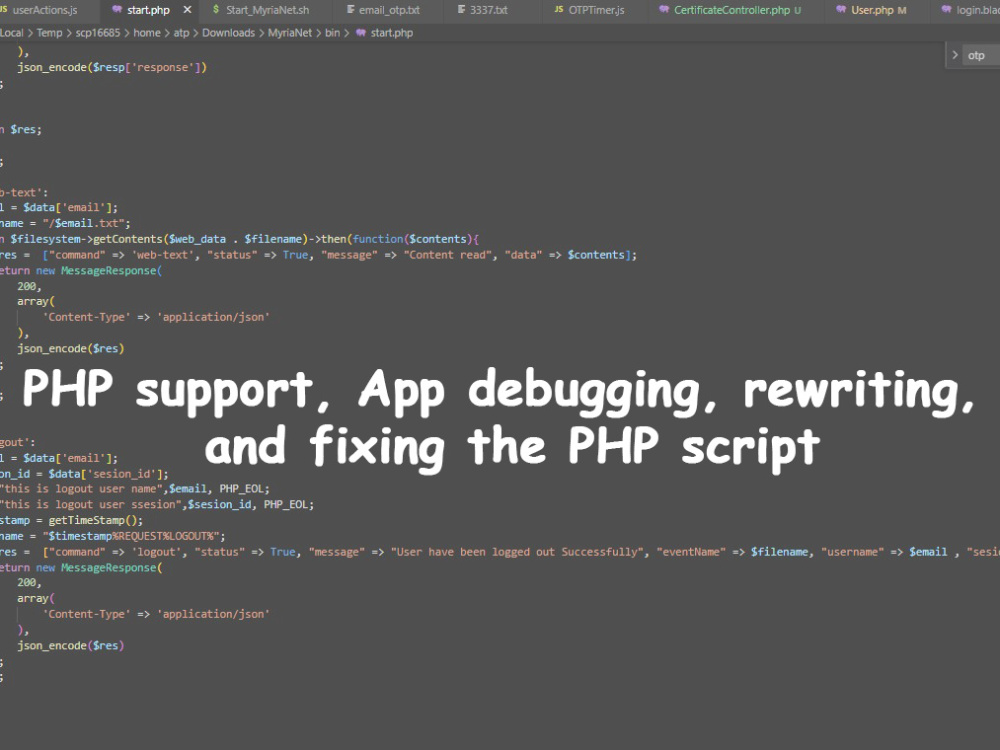Open the atp breadcrumb folder

tap(181, 33)
